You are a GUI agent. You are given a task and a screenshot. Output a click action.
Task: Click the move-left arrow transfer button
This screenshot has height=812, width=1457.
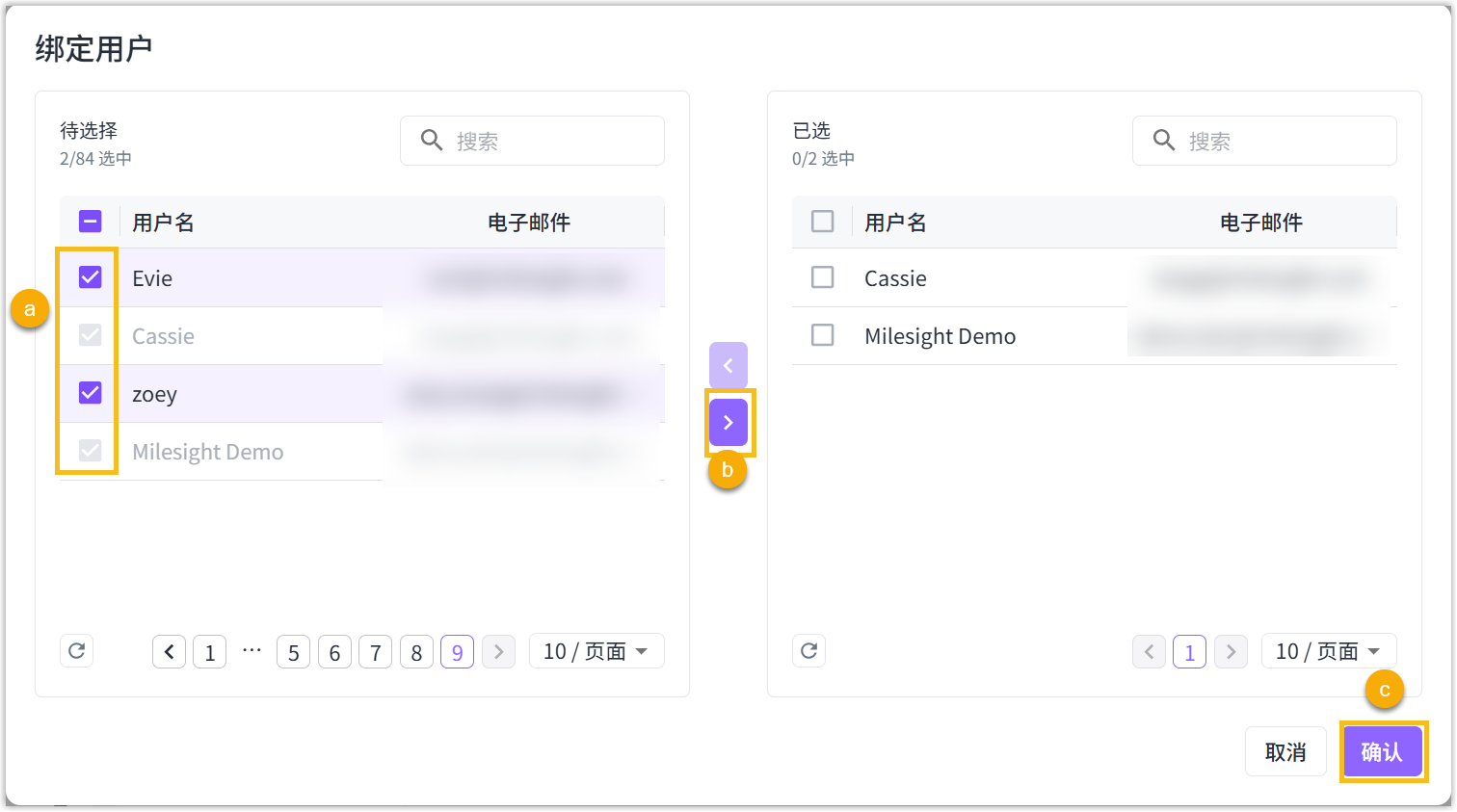(x=728, y=365)
